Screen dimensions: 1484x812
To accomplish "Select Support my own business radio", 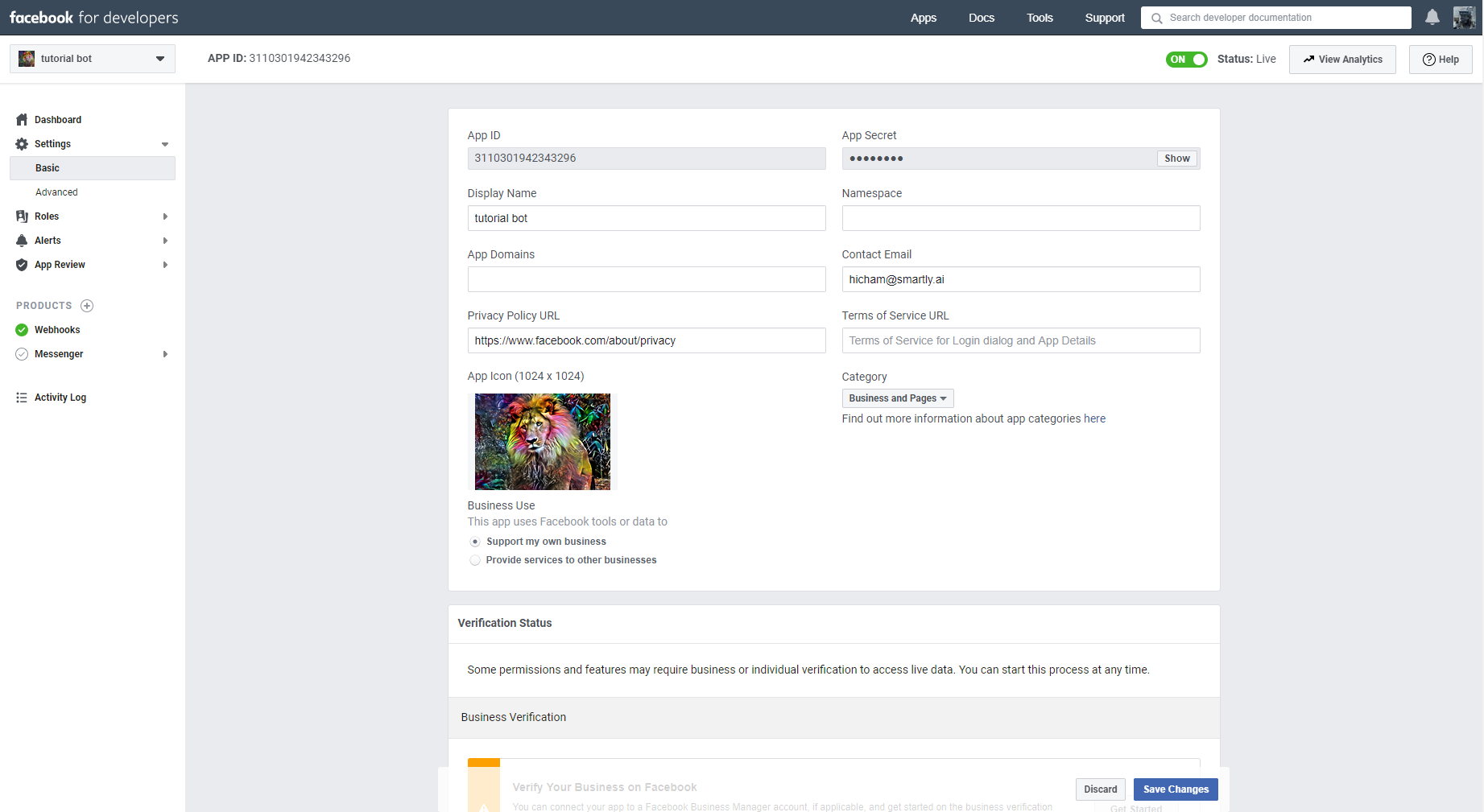I will [475, 542].
